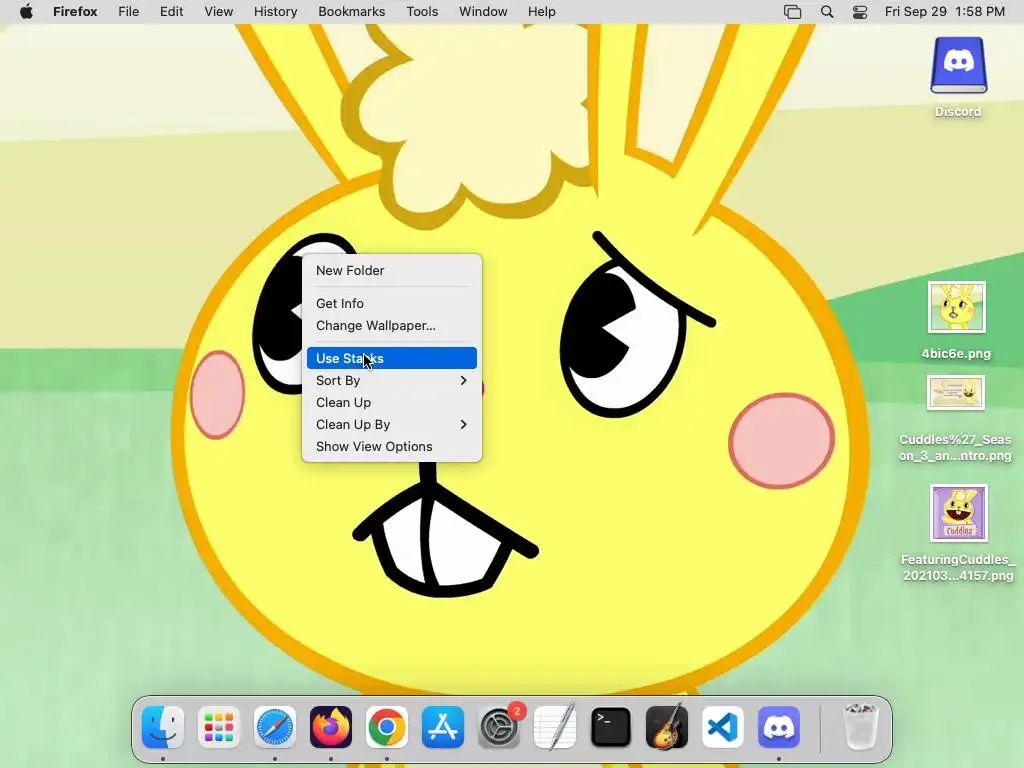Choose Get Info from context menu
The width and height of the screenshot is (1024, 768).
(x=392, y=303)
